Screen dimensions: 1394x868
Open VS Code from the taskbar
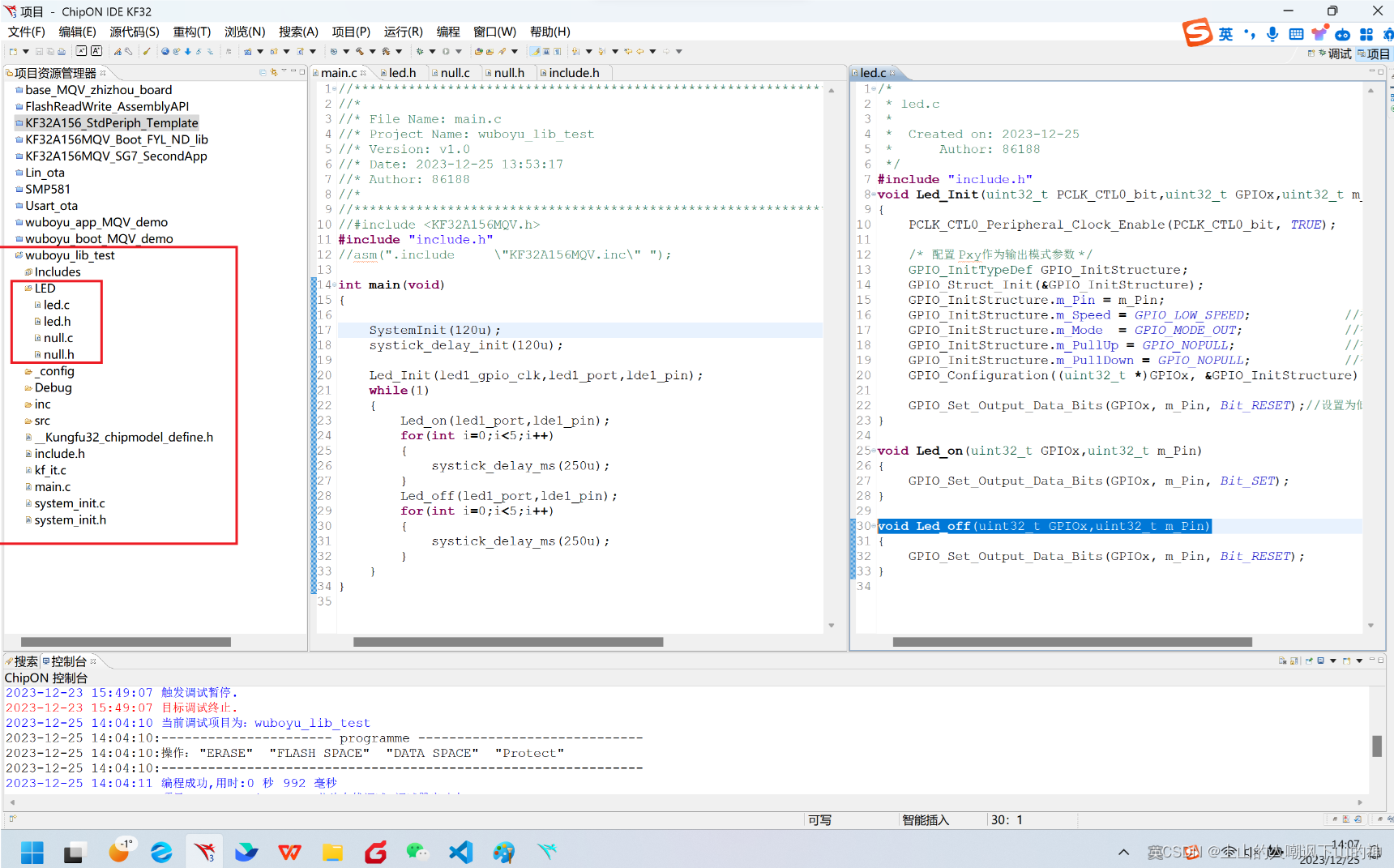click(460, 852)
